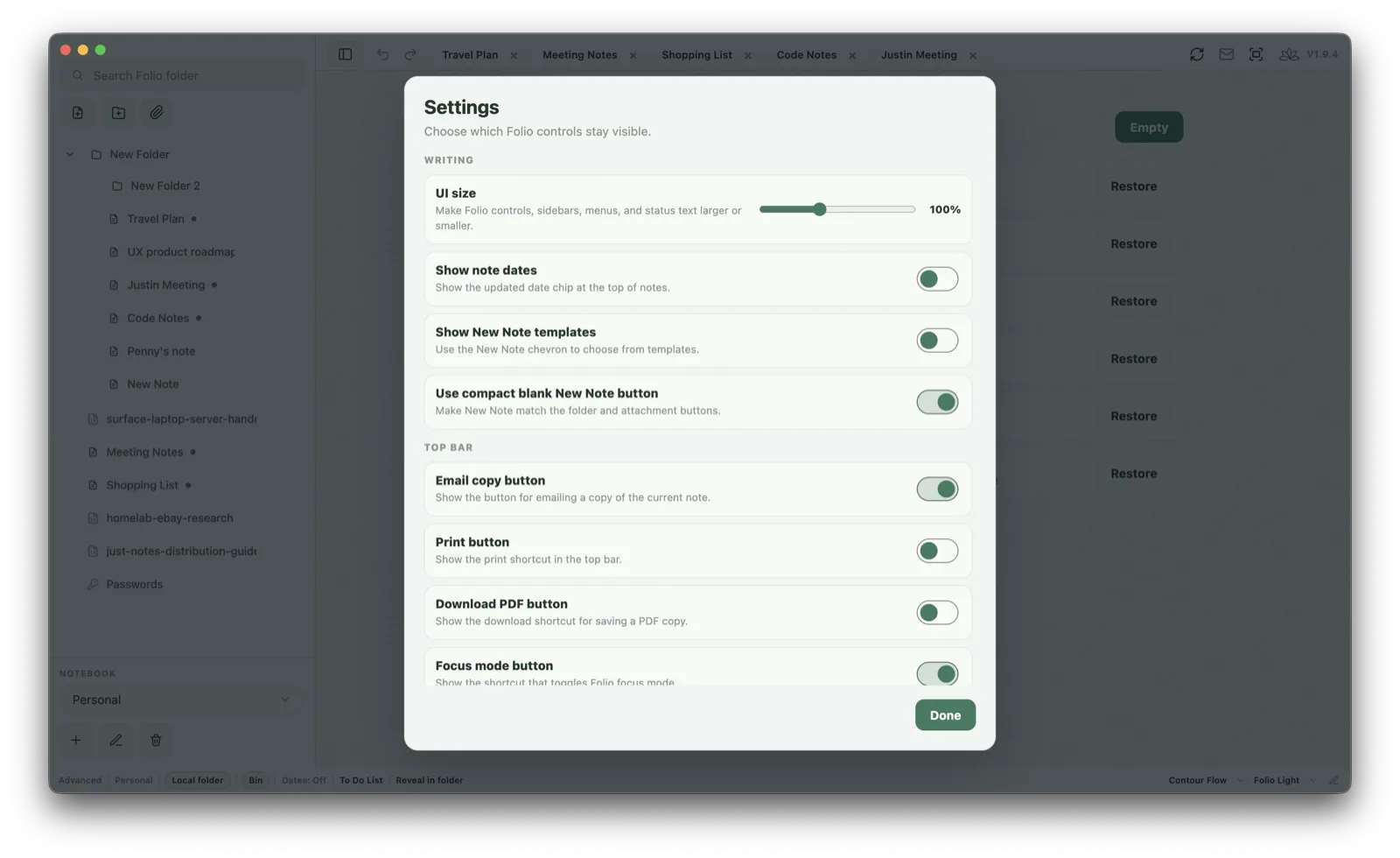Viewport: 1400px width, 858px height.
Task: Click the search magnifier icon
Action: 78,76
